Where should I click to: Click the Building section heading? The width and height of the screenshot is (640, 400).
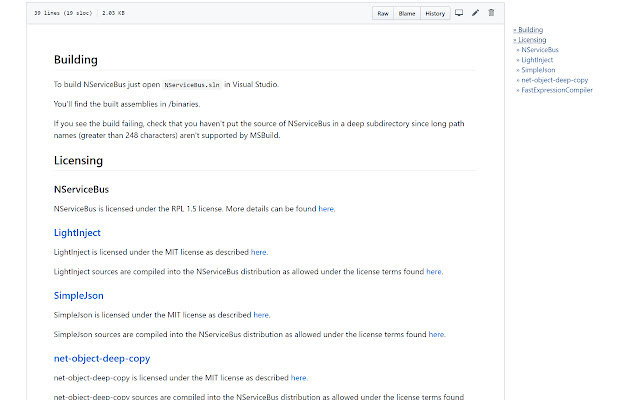coord(76,60)
